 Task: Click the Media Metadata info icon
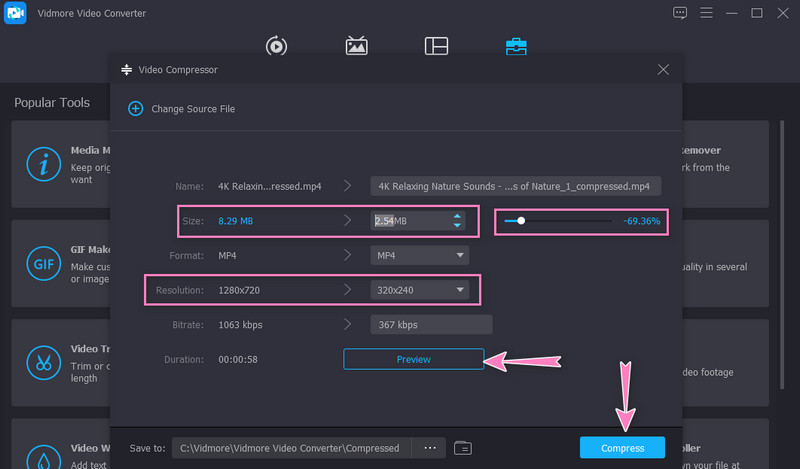[x=43, y=164]
